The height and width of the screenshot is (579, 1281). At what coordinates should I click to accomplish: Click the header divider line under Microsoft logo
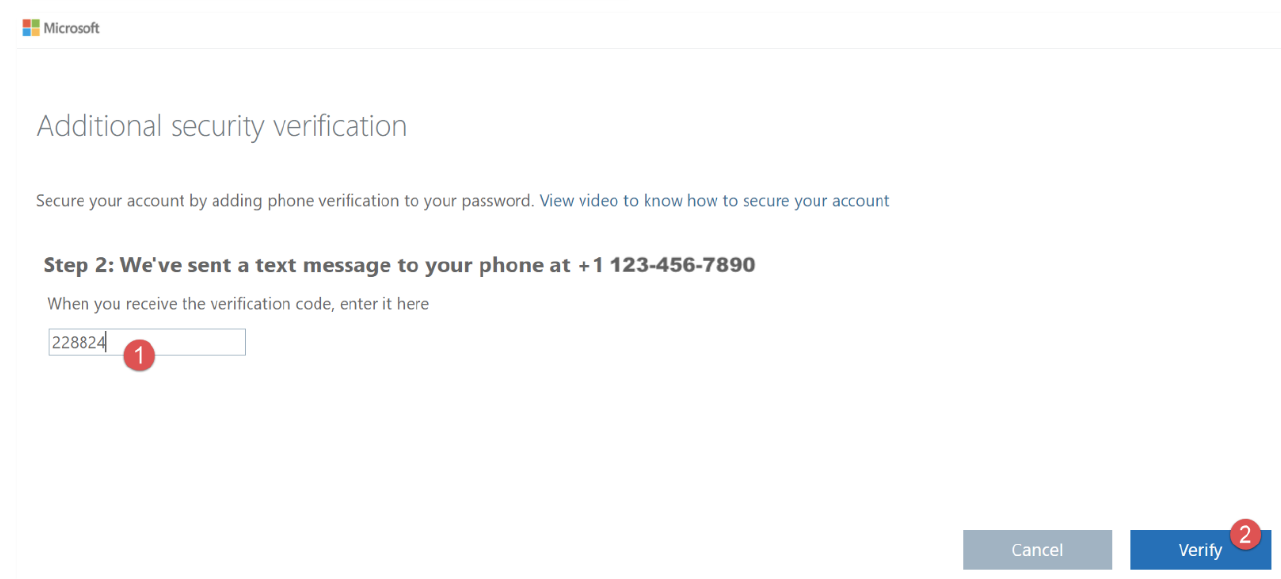pos(648,48)
